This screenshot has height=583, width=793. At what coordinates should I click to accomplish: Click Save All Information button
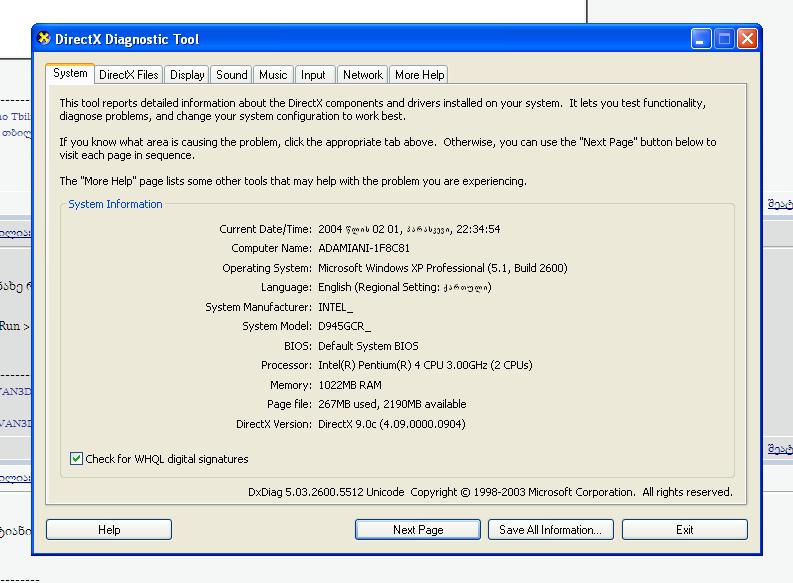(x=551, y=529)
